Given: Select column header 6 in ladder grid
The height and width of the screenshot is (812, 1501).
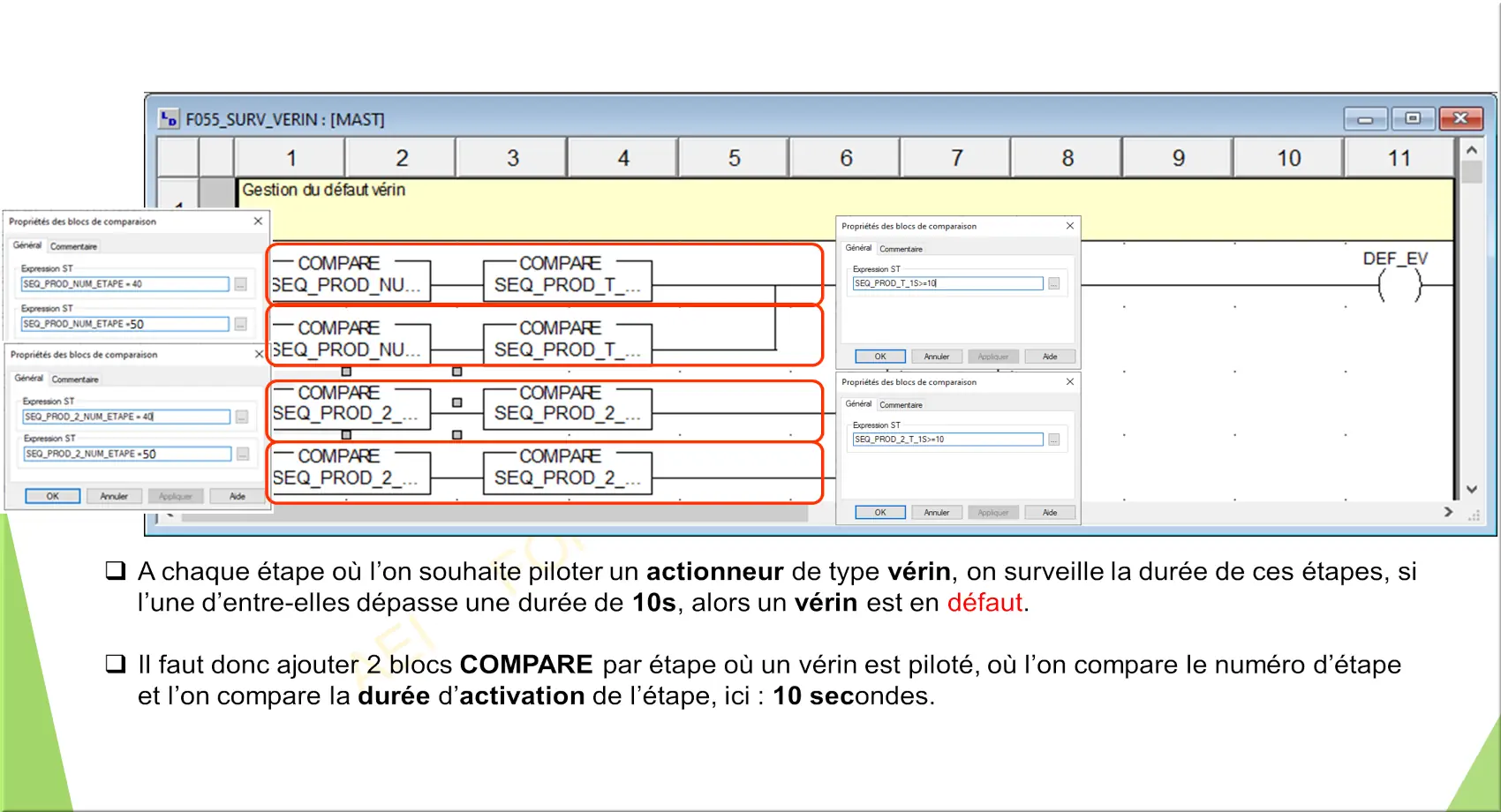Looking at the screenshot, I should (846, 158).
